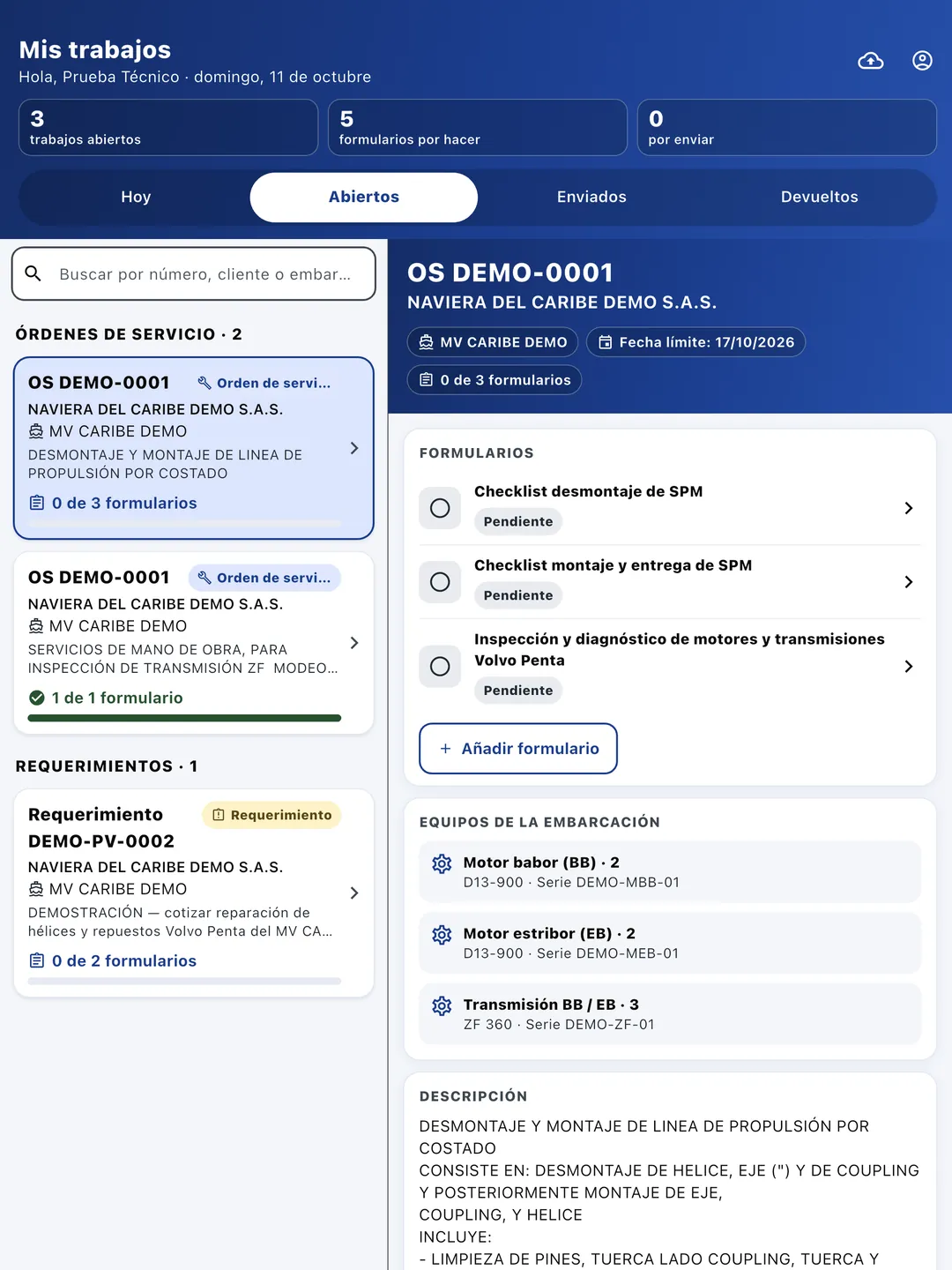Click the gear icon for Transmisión BB / EB
The image size is (952, 1270).
tap(442, 1005)
